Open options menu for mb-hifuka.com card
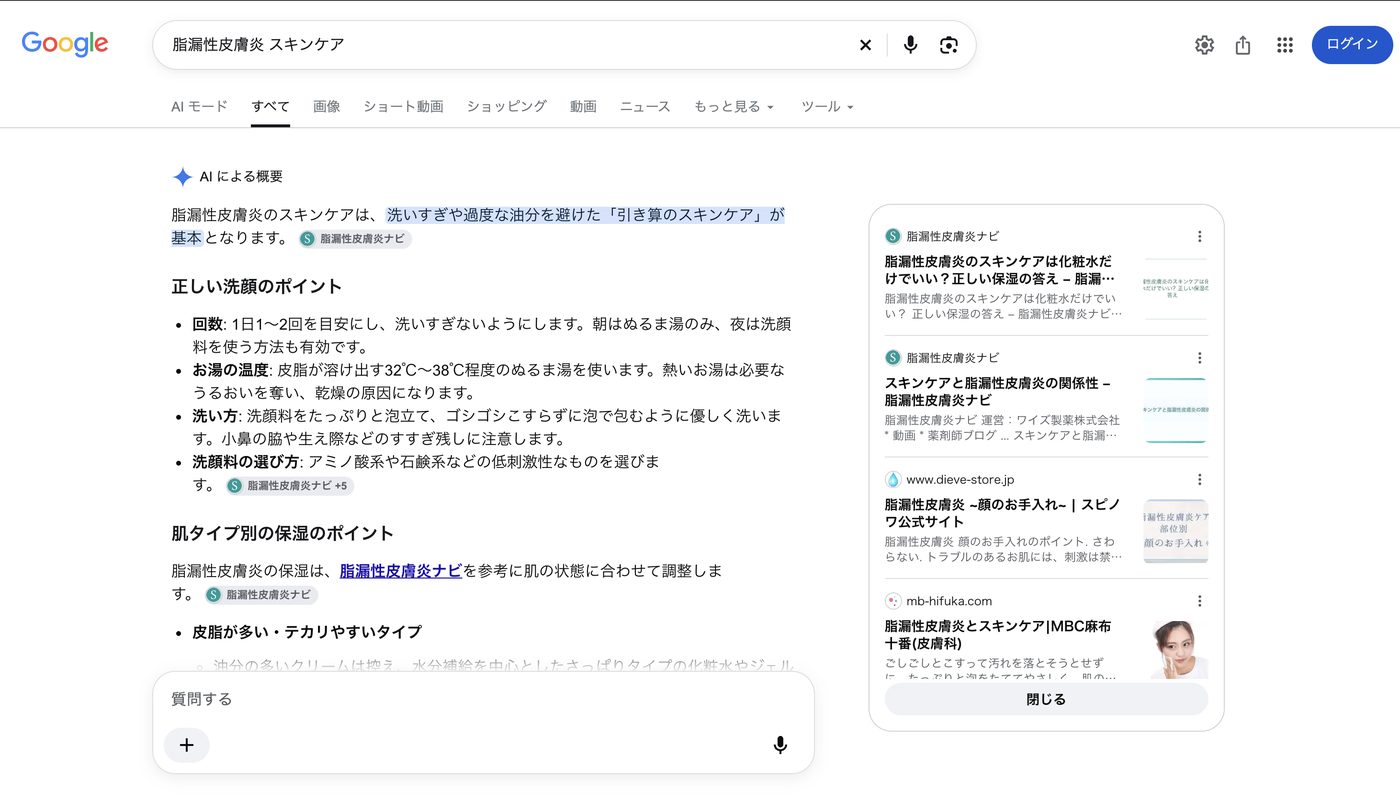 [1200, 601]
